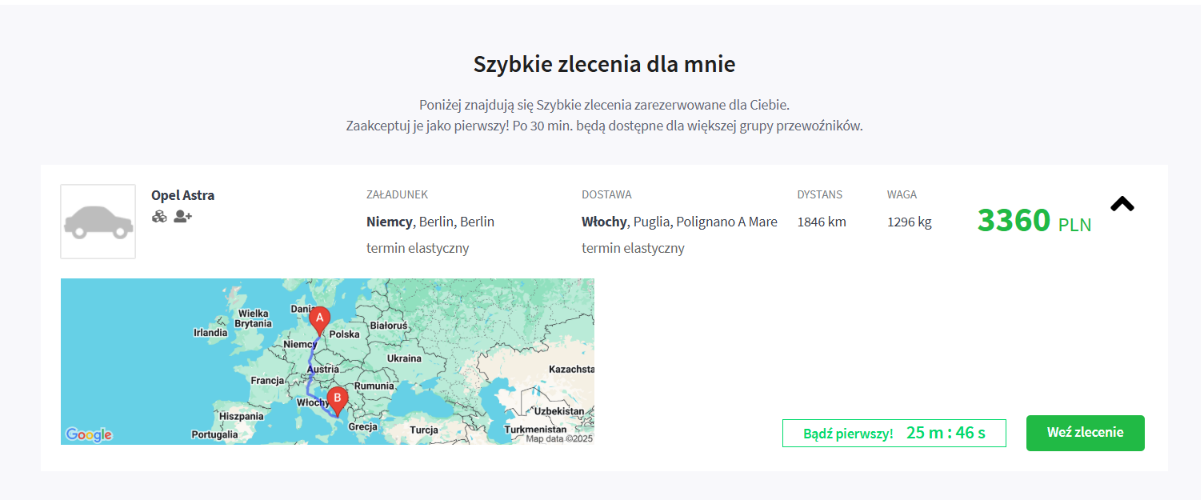Click the car placeholder thumbnail image
1201x500 pixels.
tap(98, 221)
